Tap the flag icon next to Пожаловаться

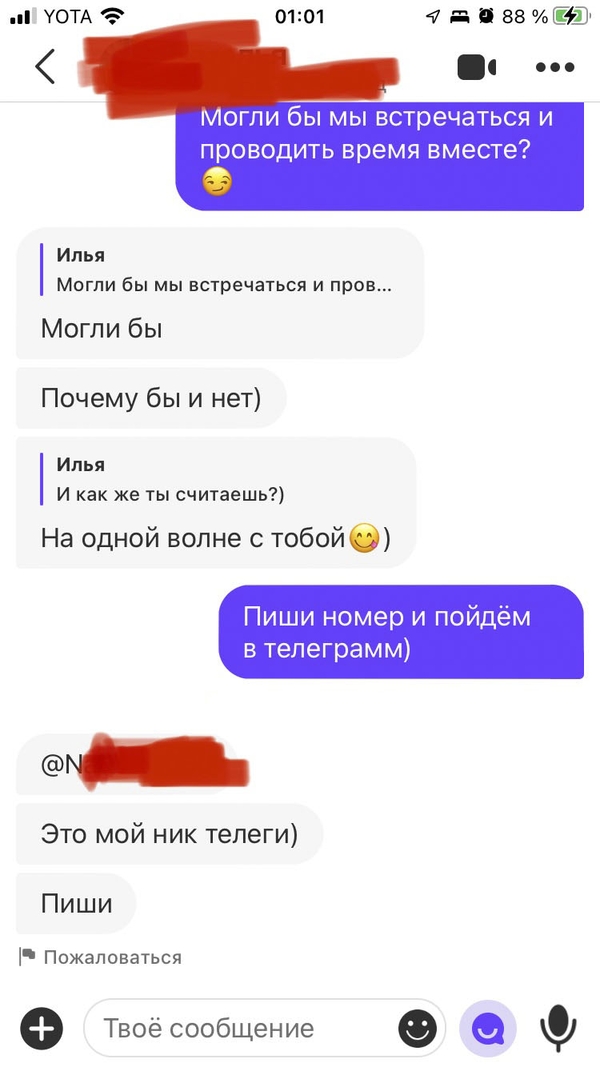tap(27, 957)
